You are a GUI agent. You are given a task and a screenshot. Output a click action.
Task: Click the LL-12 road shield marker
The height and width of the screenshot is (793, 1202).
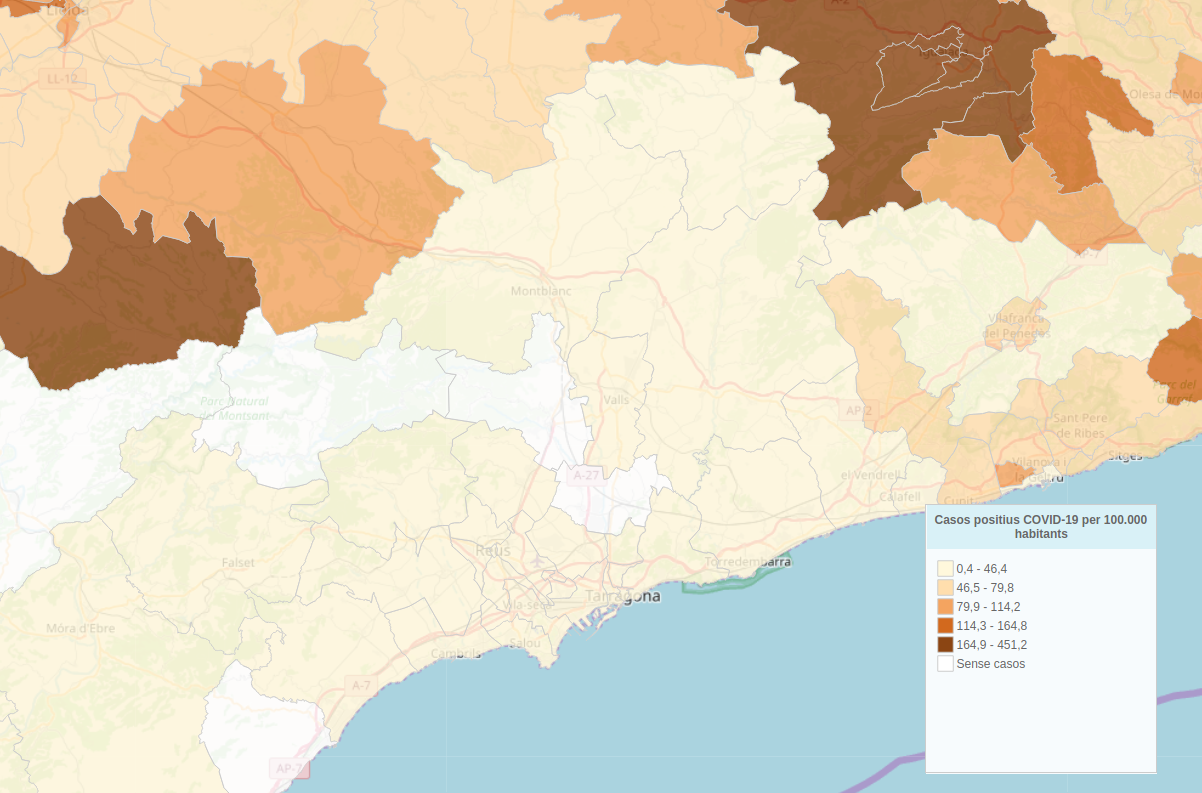pyautogui.click(x=61, y=77)
